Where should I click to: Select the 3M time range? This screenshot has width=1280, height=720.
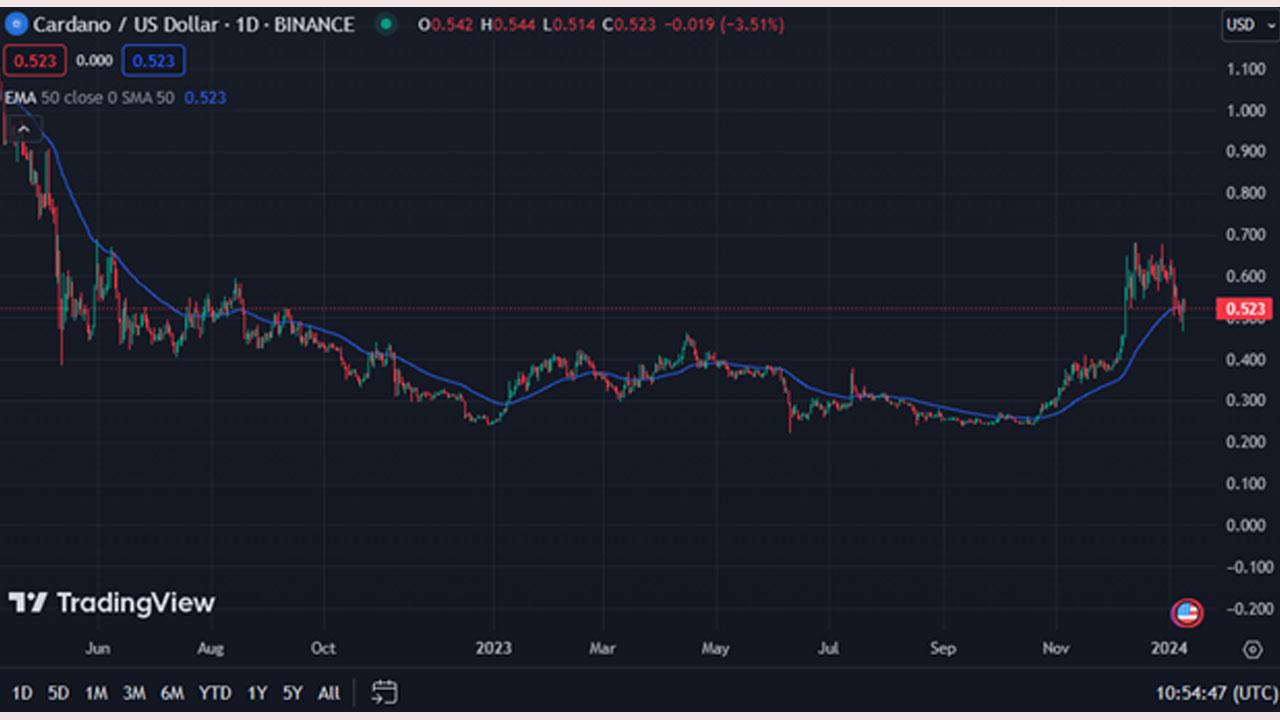[134, 692]
